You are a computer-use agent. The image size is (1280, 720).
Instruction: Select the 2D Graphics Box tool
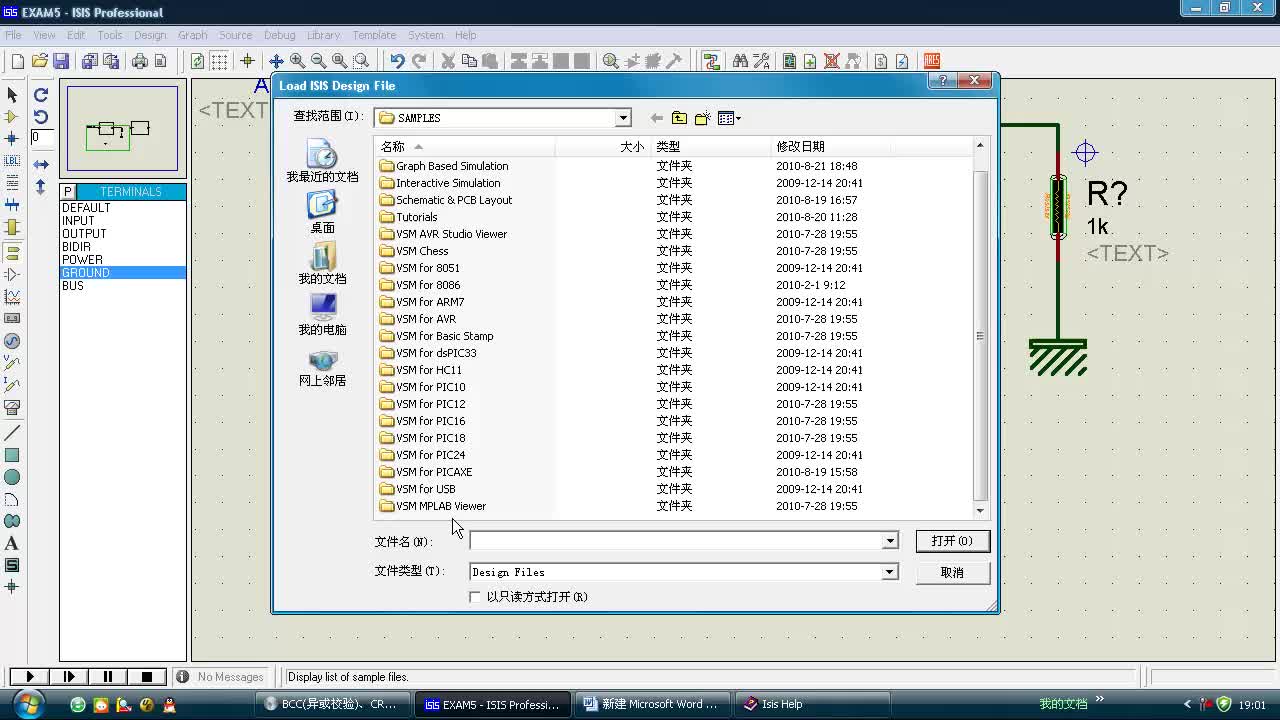[12, 455]
